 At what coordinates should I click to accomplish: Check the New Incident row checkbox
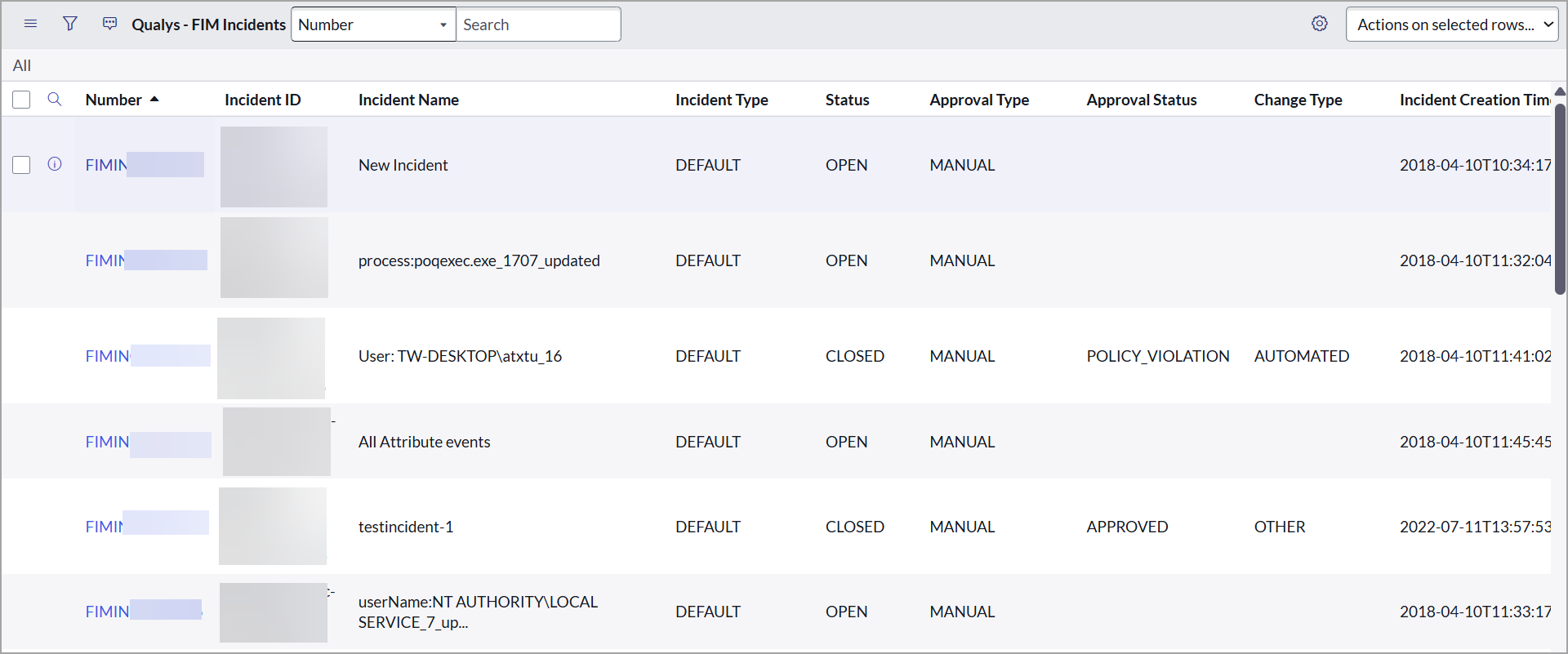pos(21,165)
